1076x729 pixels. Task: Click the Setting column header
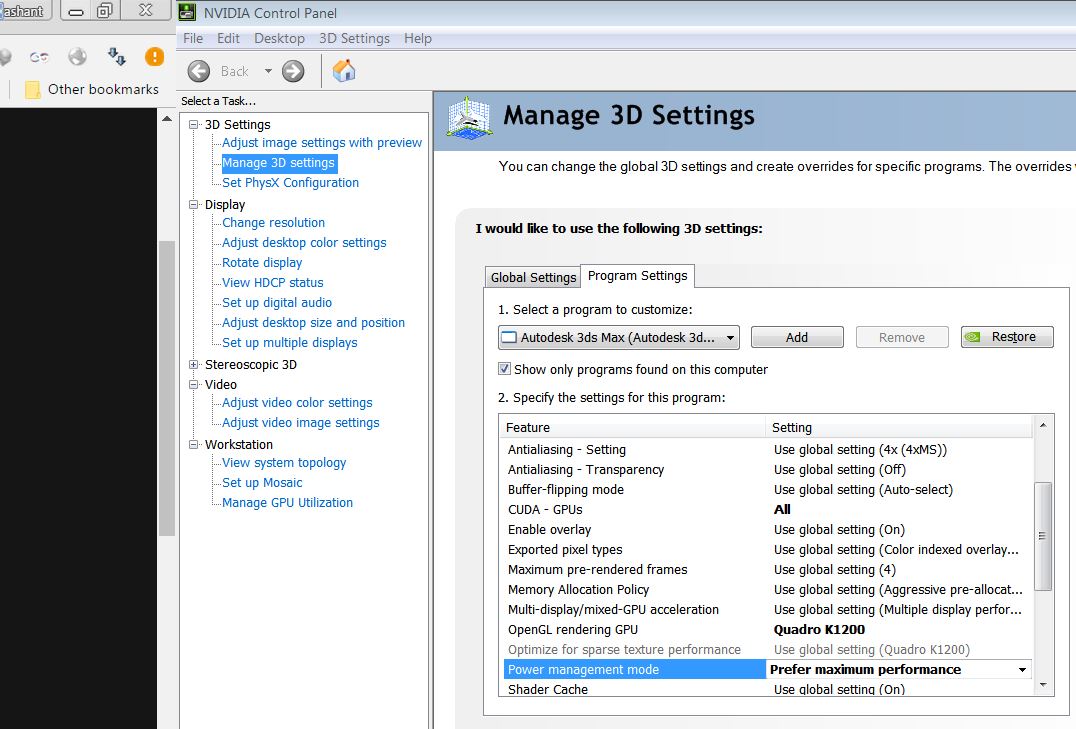pyautogui.click(x=899, y=427)
